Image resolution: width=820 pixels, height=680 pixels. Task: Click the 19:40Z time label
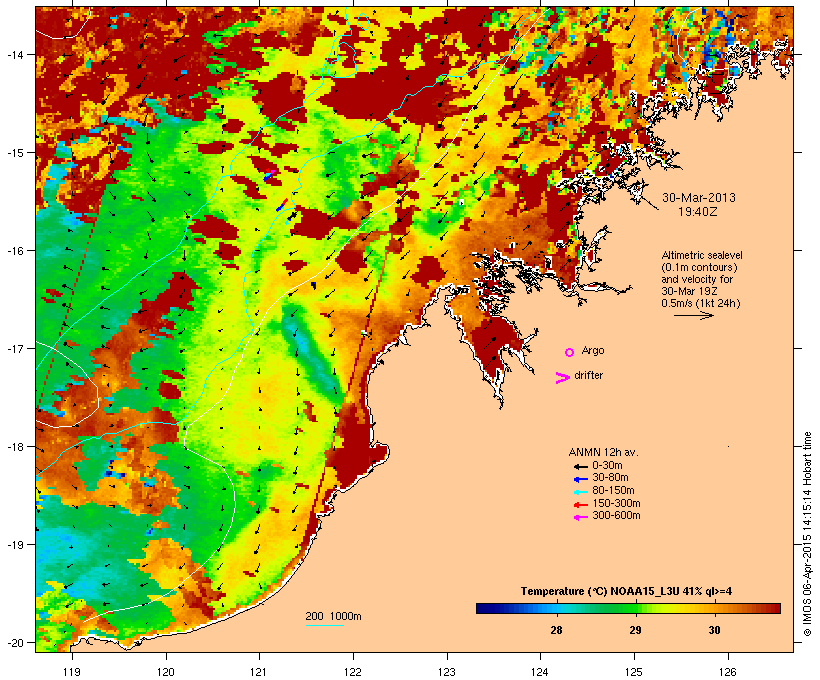click(x=698, y=212)
